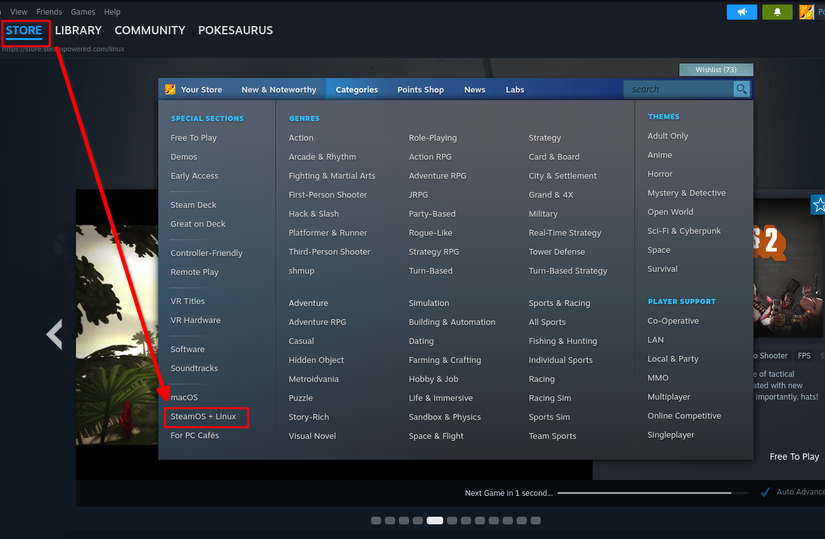Click the announcements megaphone icon
Screen dimensions: 825x539
coord(741,12)
